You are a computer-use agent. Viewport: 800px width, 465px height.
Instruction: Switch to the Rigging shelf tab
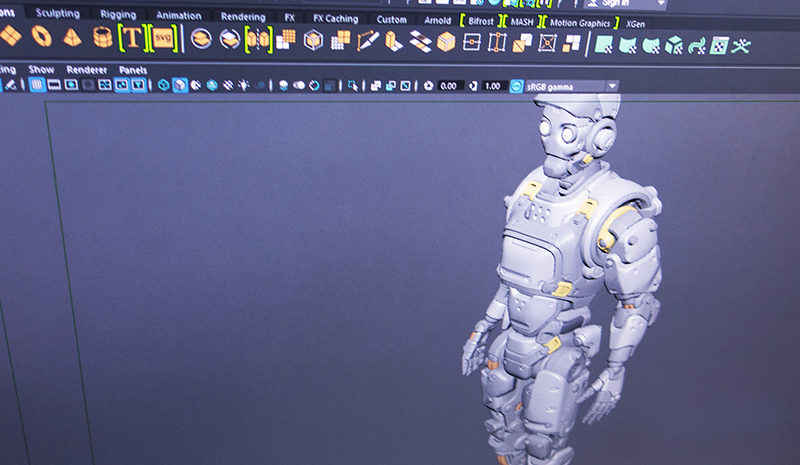click(x=118, y=14)
